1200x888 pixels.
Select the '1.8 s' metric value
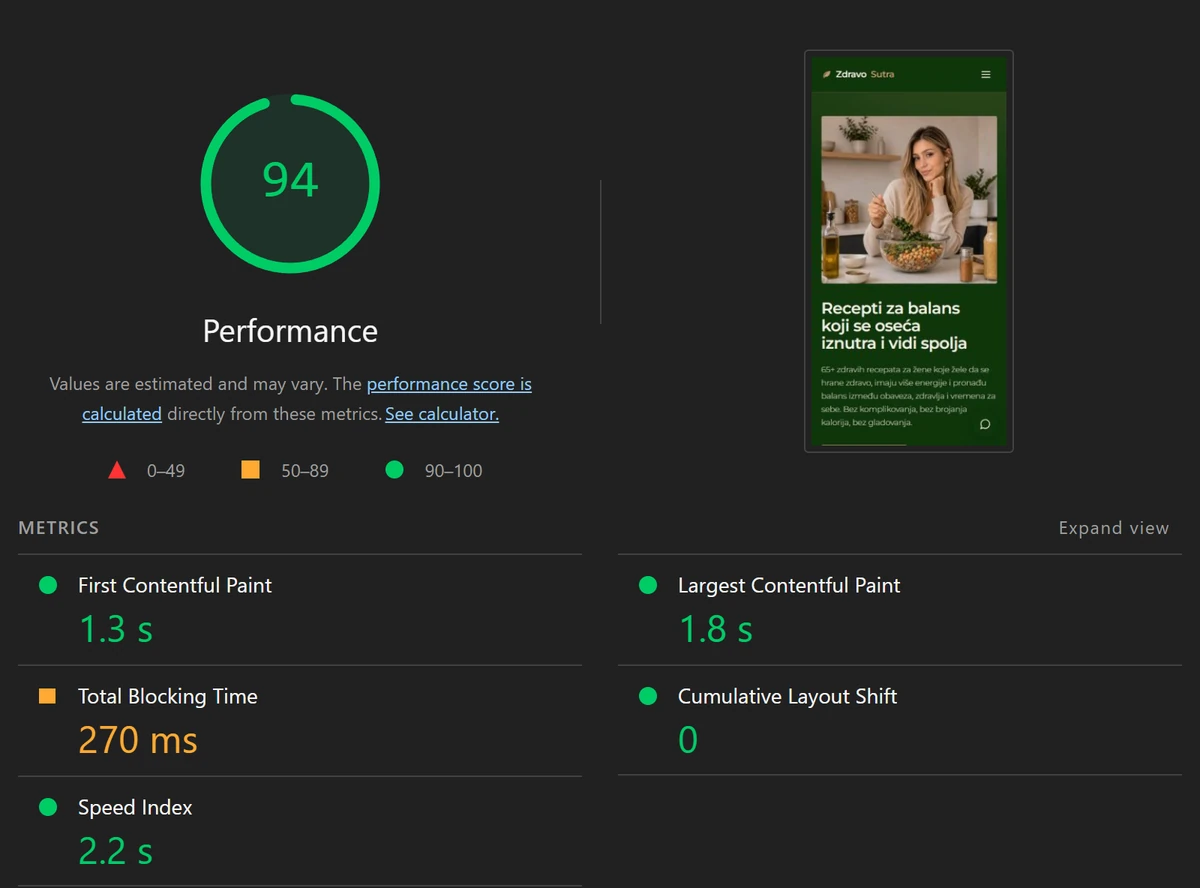(716, 629)
